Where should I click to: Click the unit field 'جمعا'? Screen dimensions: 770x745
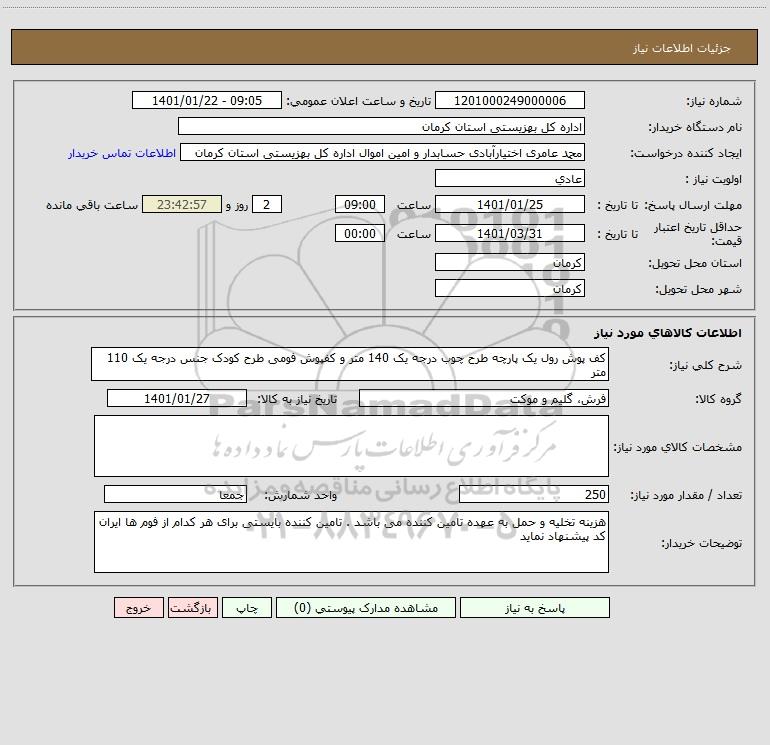(x=175, y=495)
